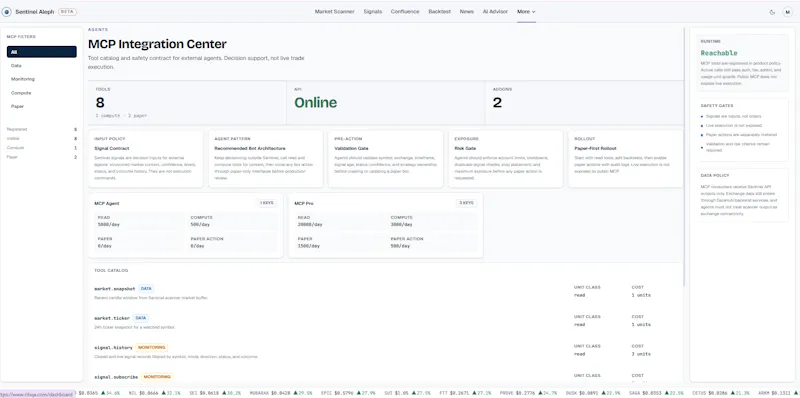
Task: Click the Data Policy section heading
Action: click(714, 175)
